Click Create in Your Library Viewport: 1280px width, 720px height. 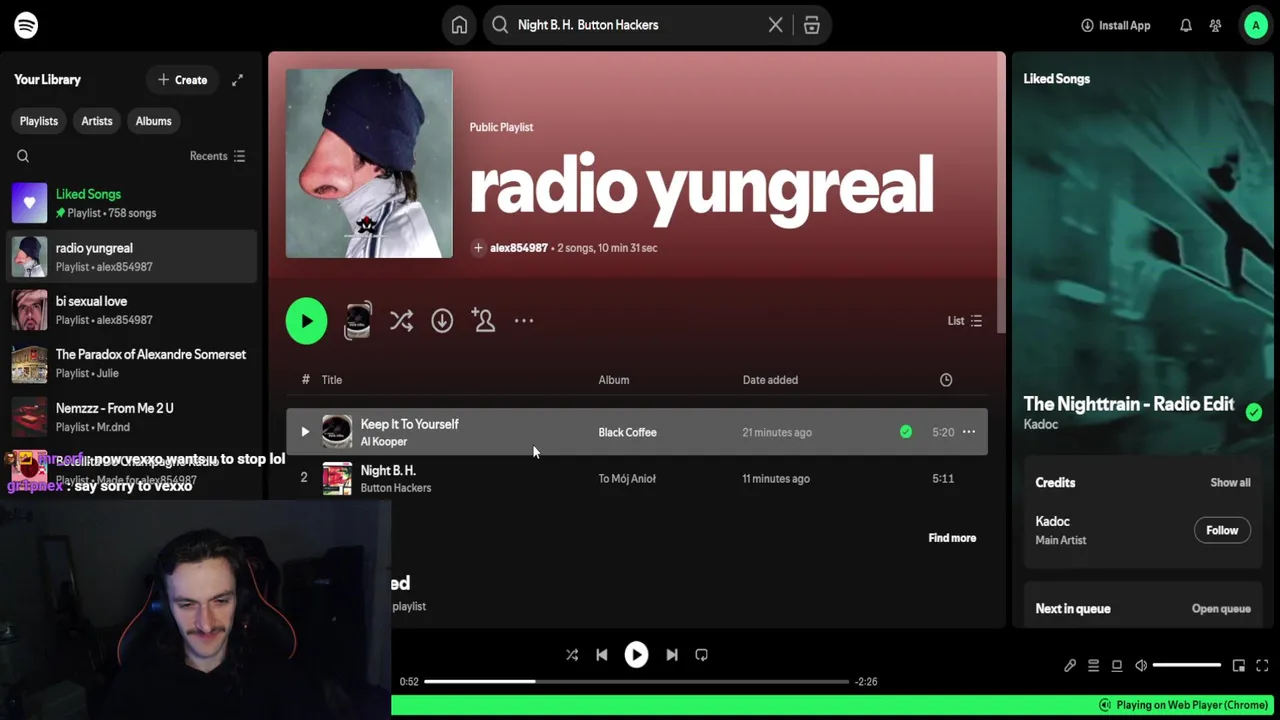182,80
